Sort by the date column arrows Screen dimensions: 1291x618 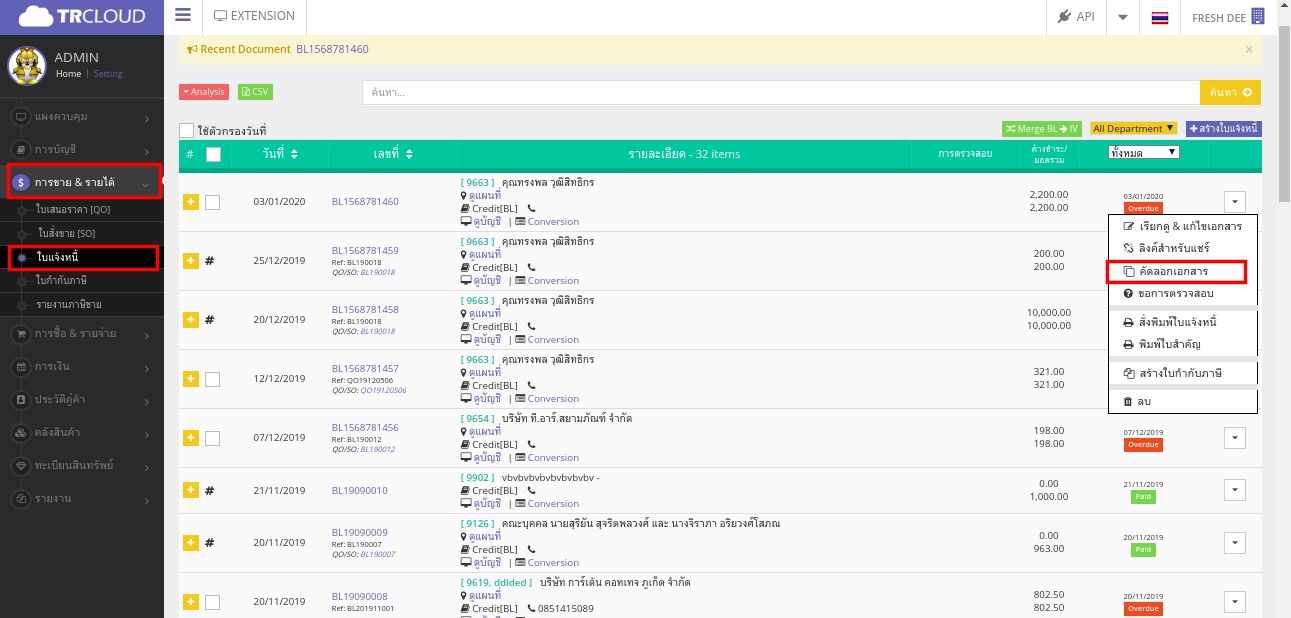pyautogui.click(x=294, y=154)
